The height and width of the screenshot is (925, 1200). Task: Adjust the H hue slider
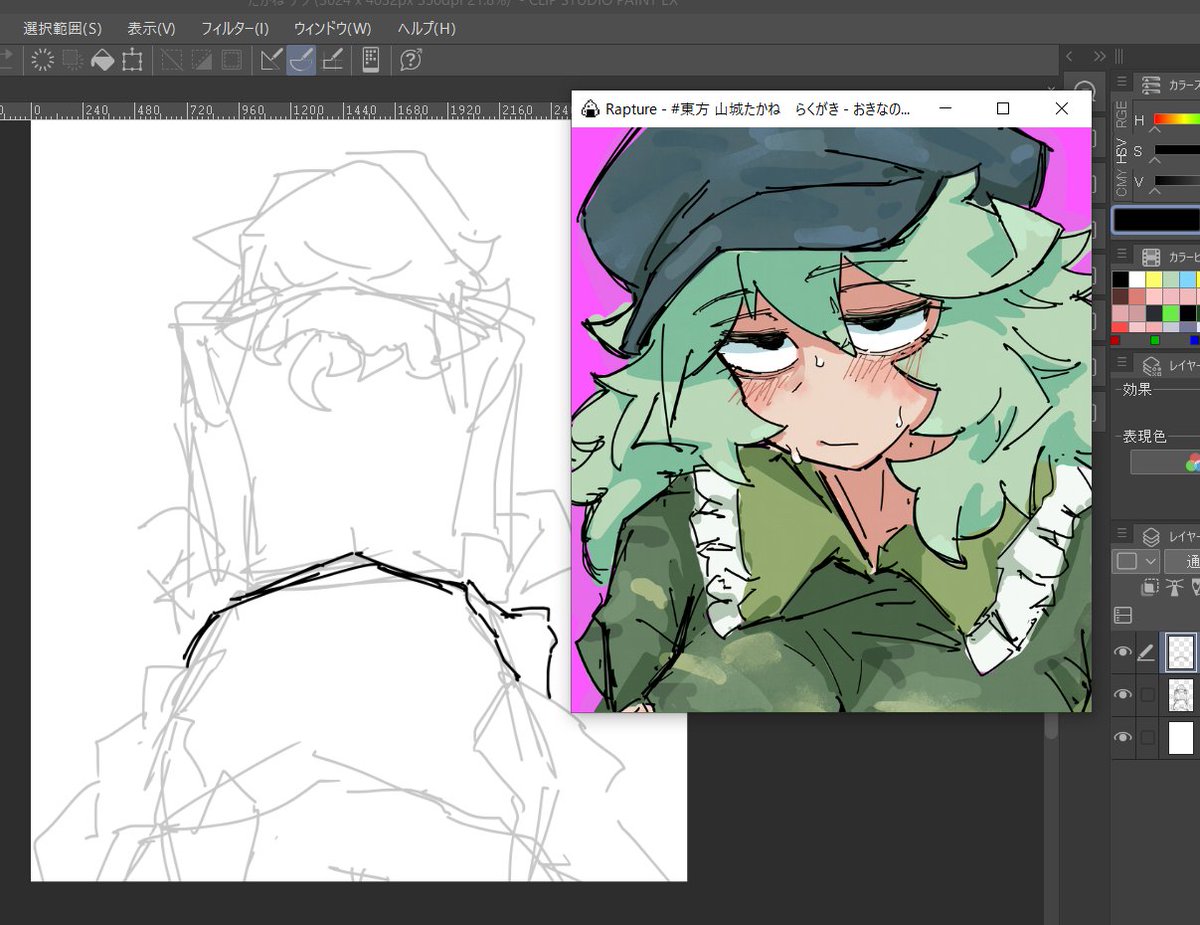tap(1176, 120)
